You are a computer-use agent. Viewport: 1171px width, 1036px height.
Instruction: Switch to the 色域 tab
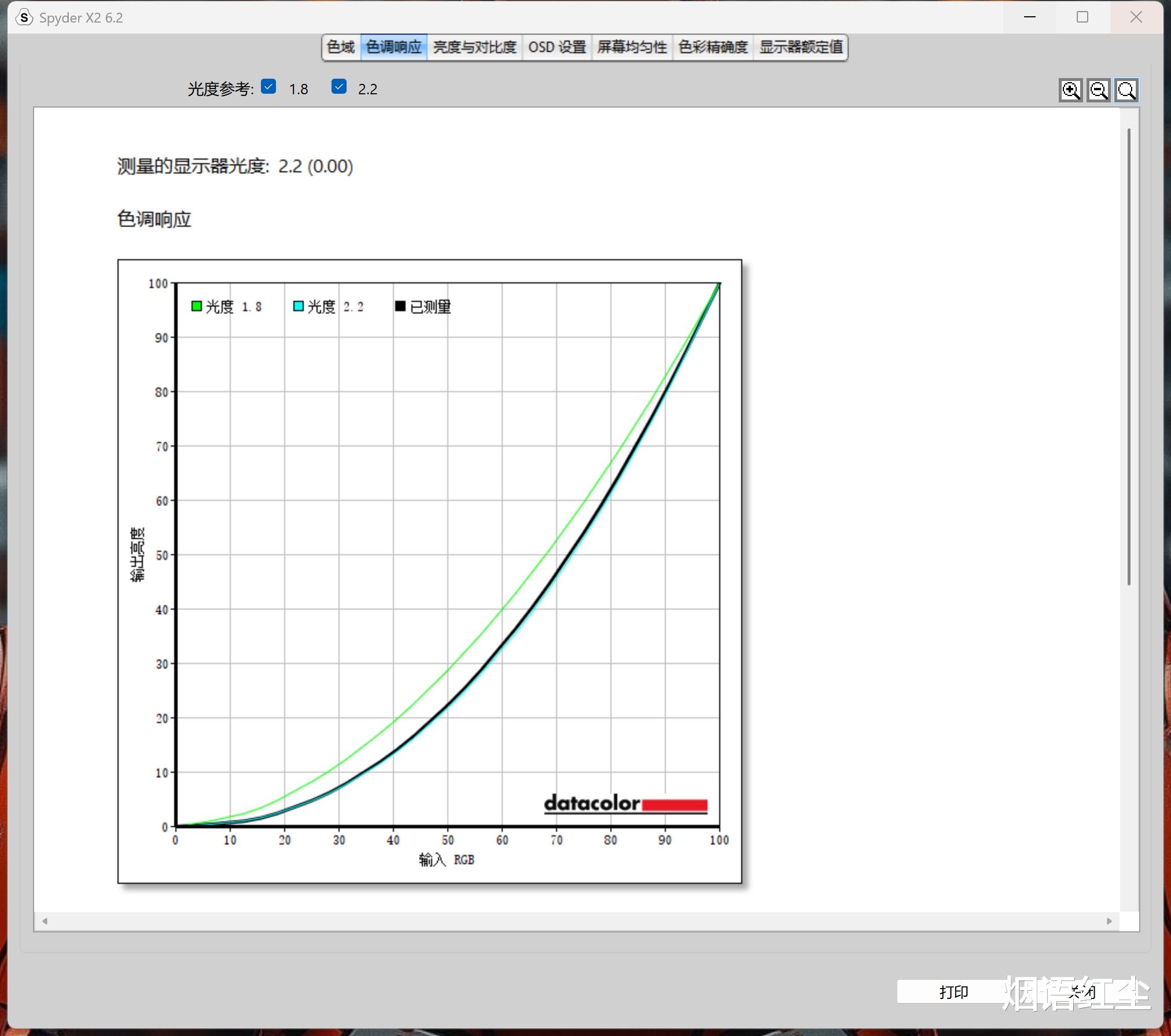point(341,47)
